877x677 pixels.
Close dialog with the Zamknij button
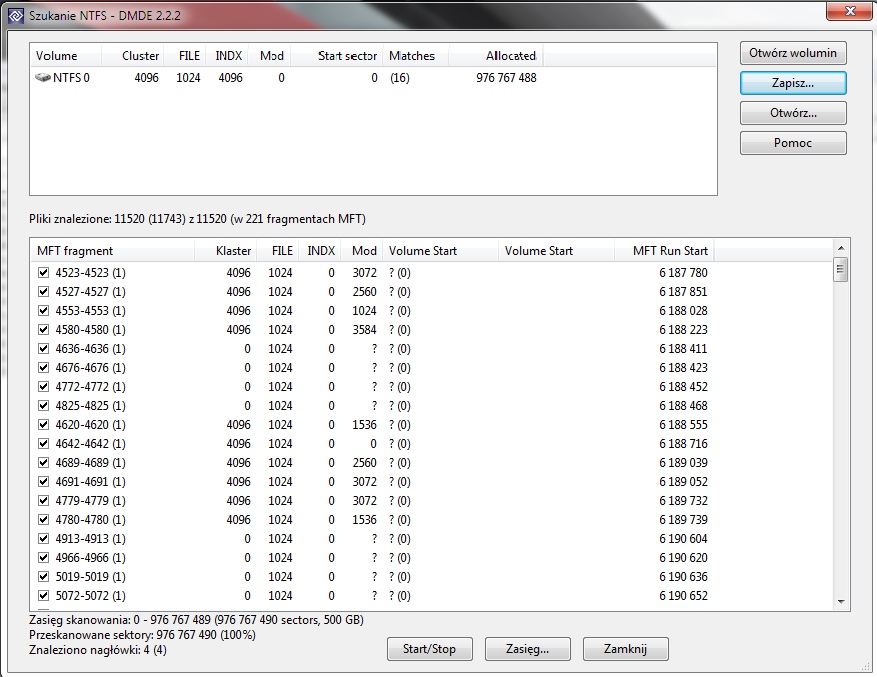[x=625, y=649]
